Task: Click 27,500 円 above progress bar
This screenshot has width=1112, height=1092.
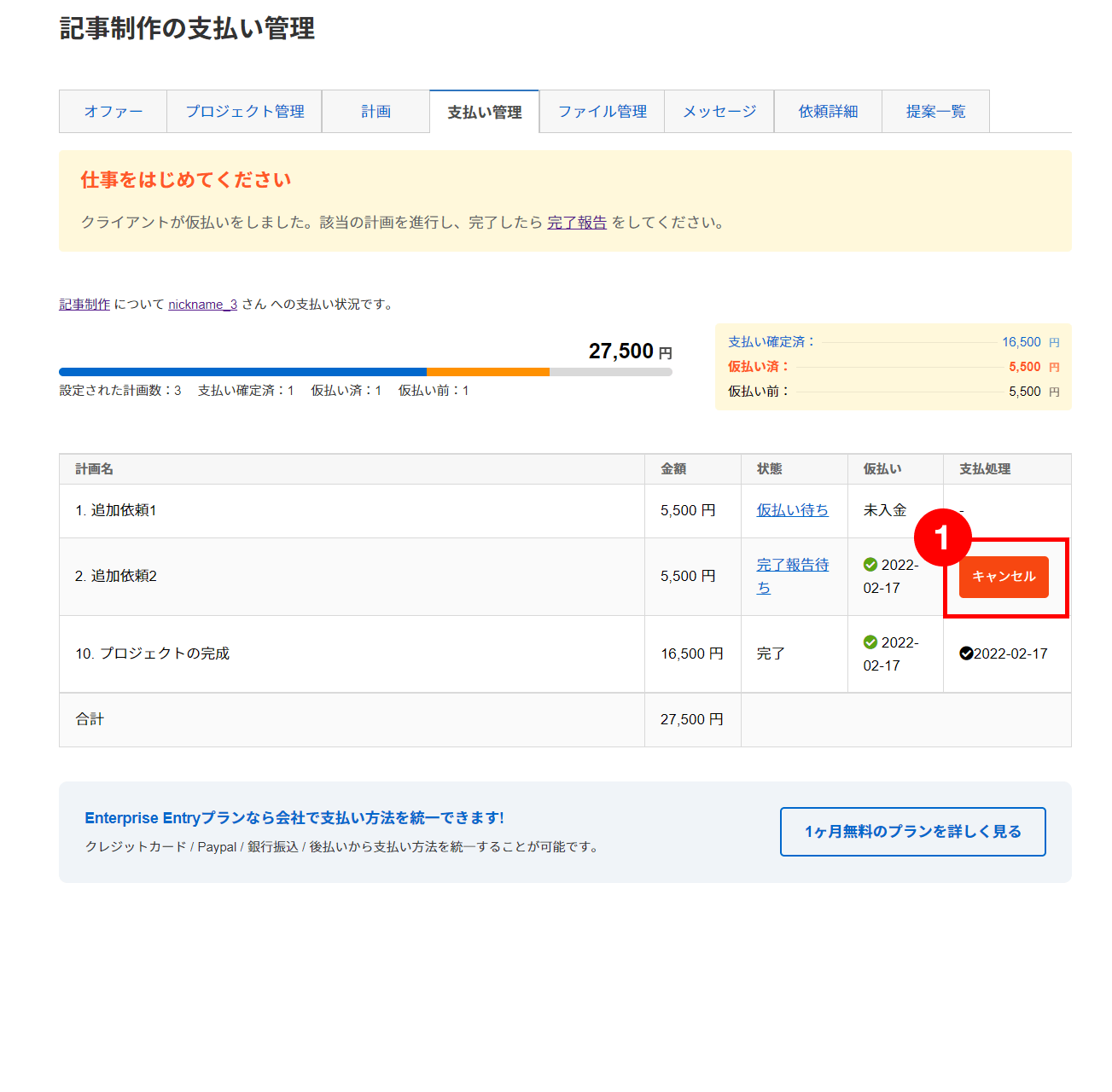Action: pyautogui.click(x=631, y=351)
